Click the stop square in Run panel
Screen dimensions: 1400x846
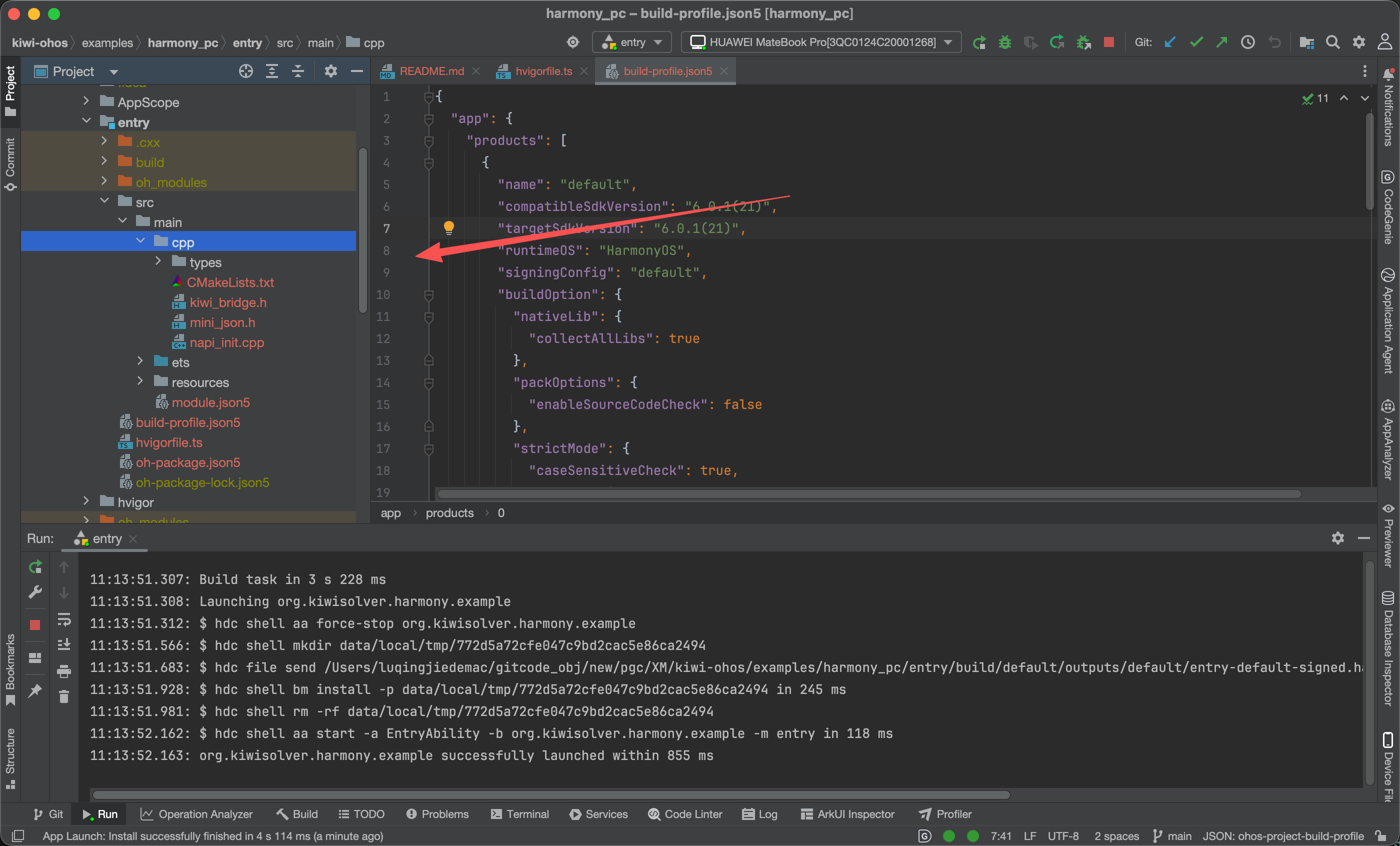point(35,625)
